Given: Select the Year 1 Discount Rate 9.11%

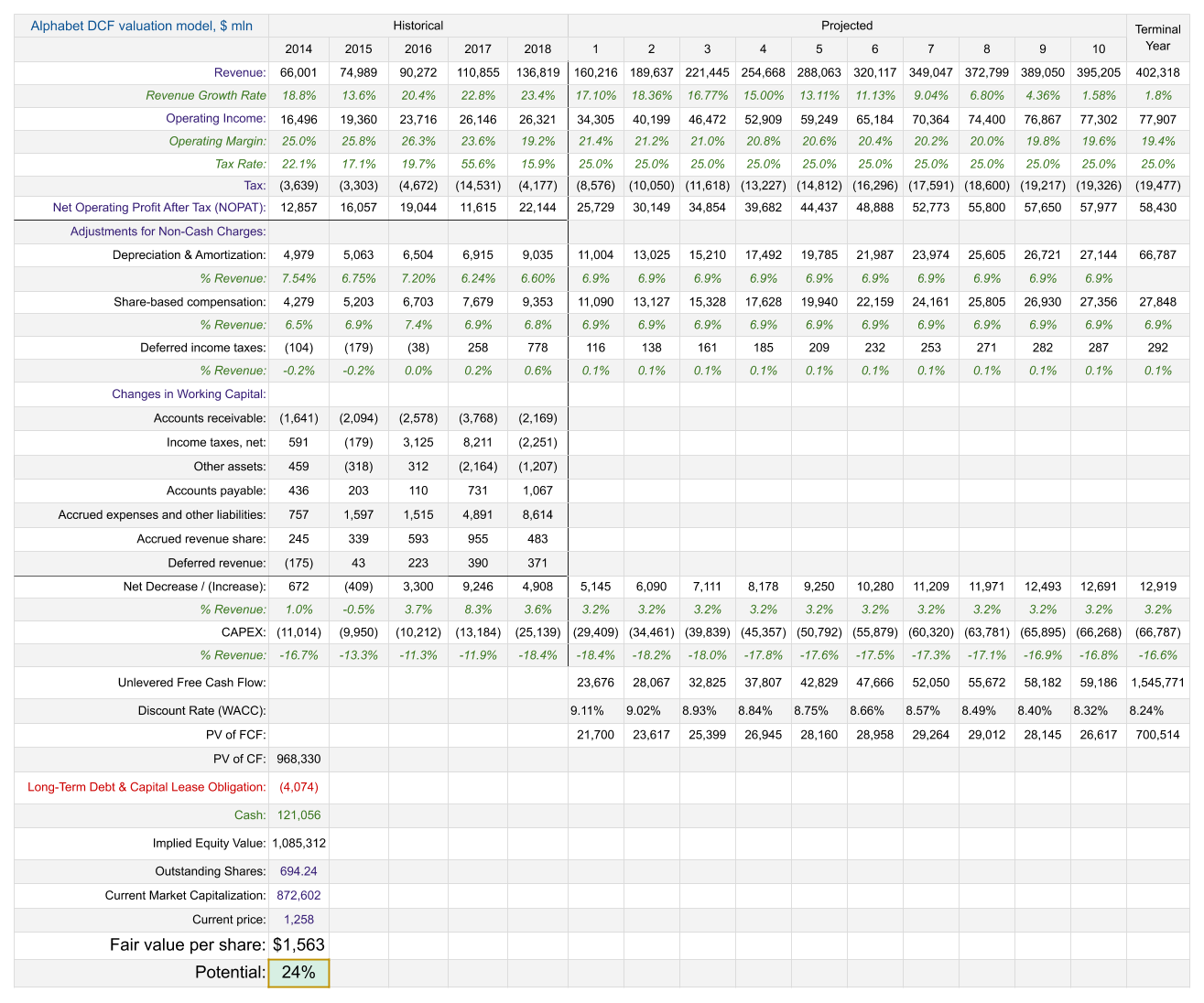Looking at the screenshot, I should [x=587, y=710].
